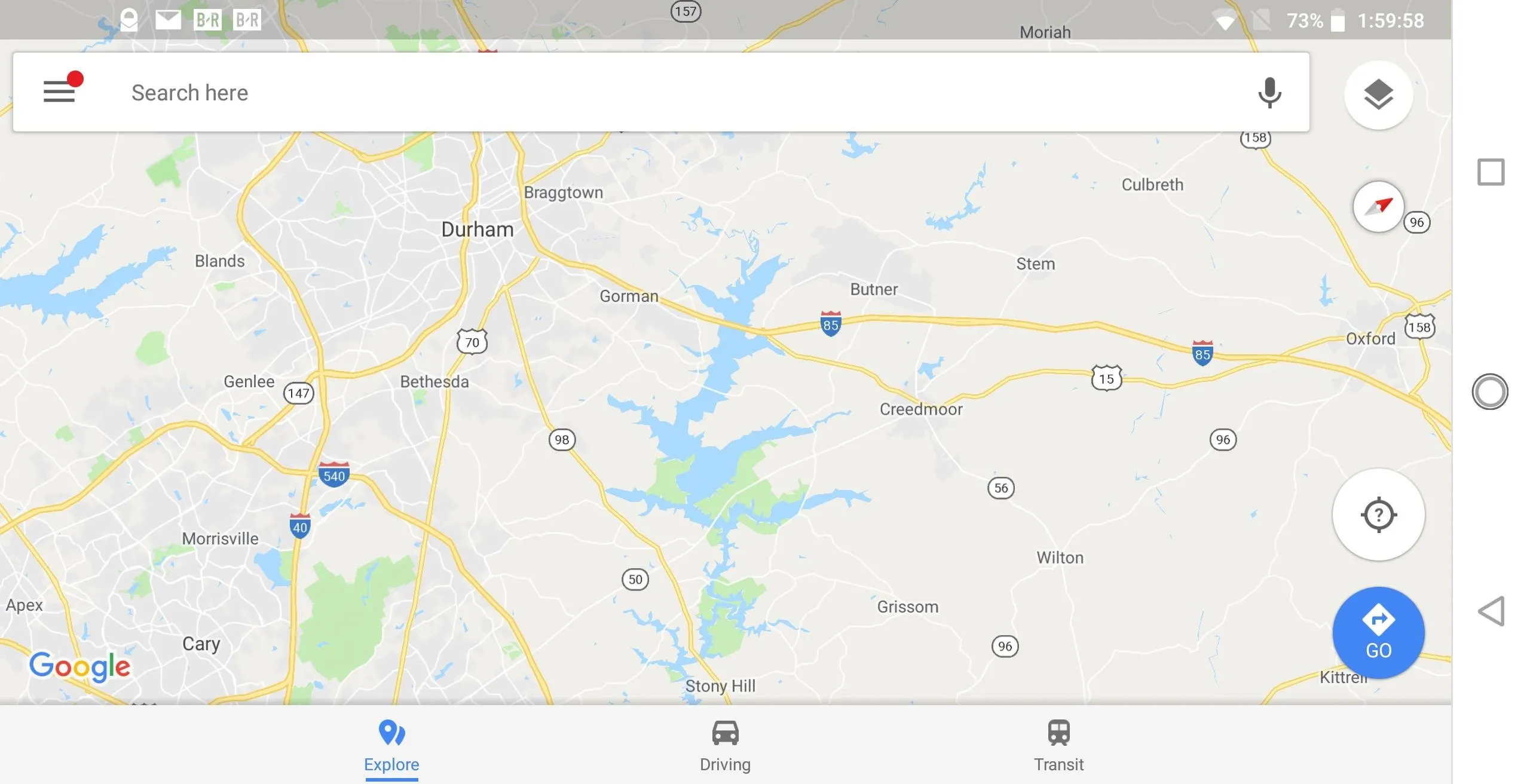Tap the Cary city label

[201, 644]
